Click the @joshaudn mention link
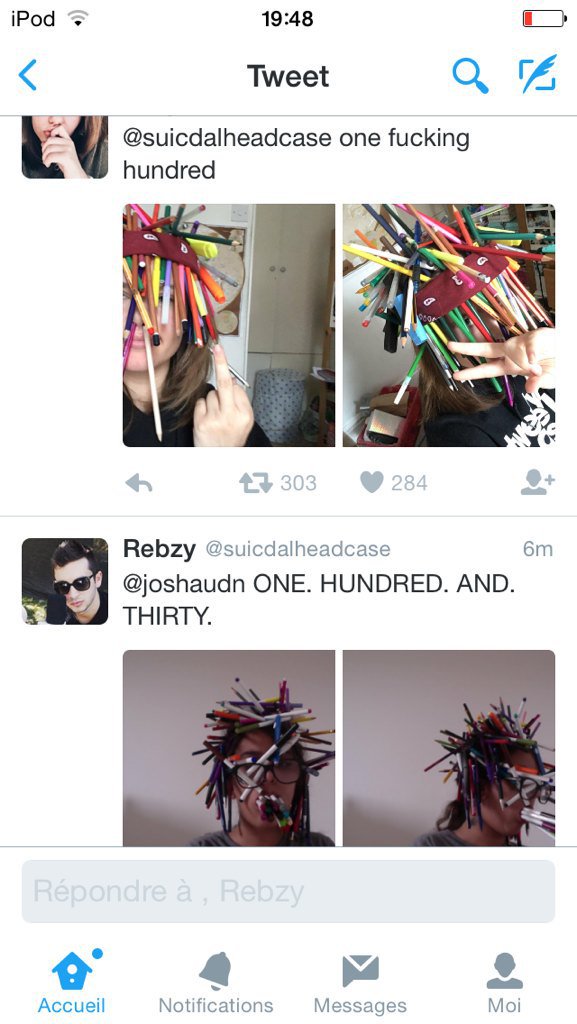 (x=185, y=583)
